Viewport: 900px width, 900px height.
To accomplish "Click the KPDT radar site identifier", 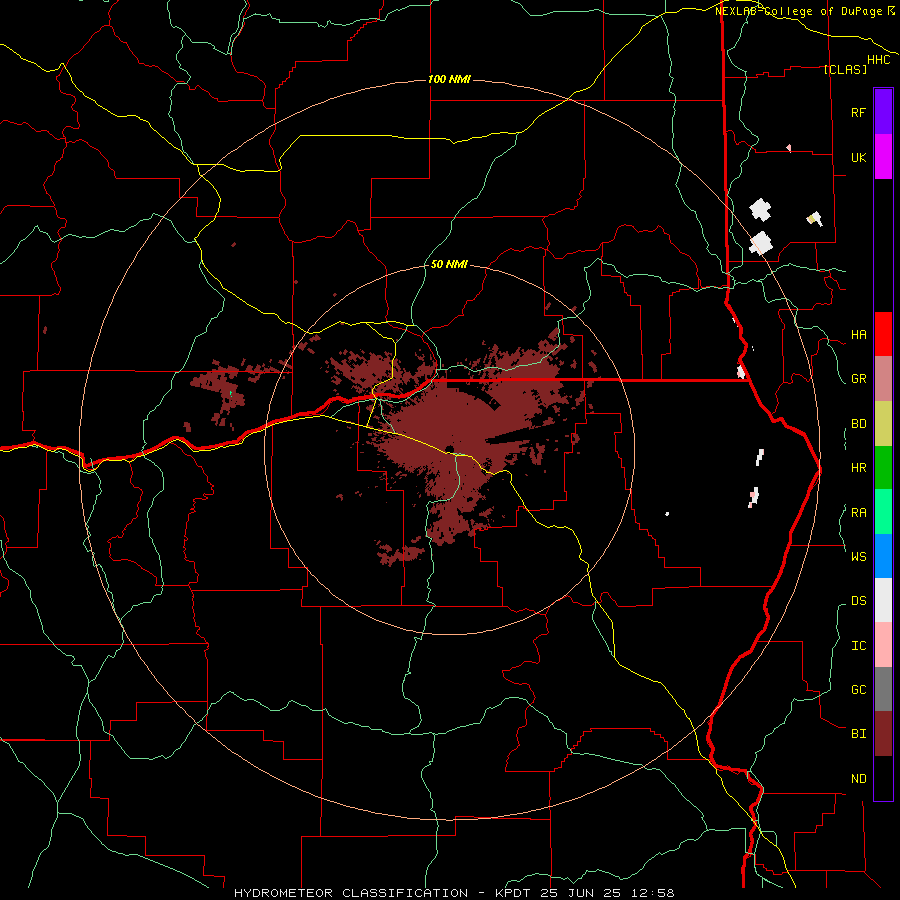I will point(515,893).
